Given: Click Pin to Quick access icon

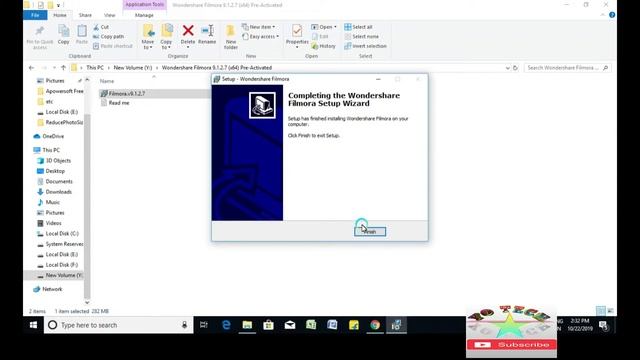Looking at the screenshot, I should (x=40, y=32).
